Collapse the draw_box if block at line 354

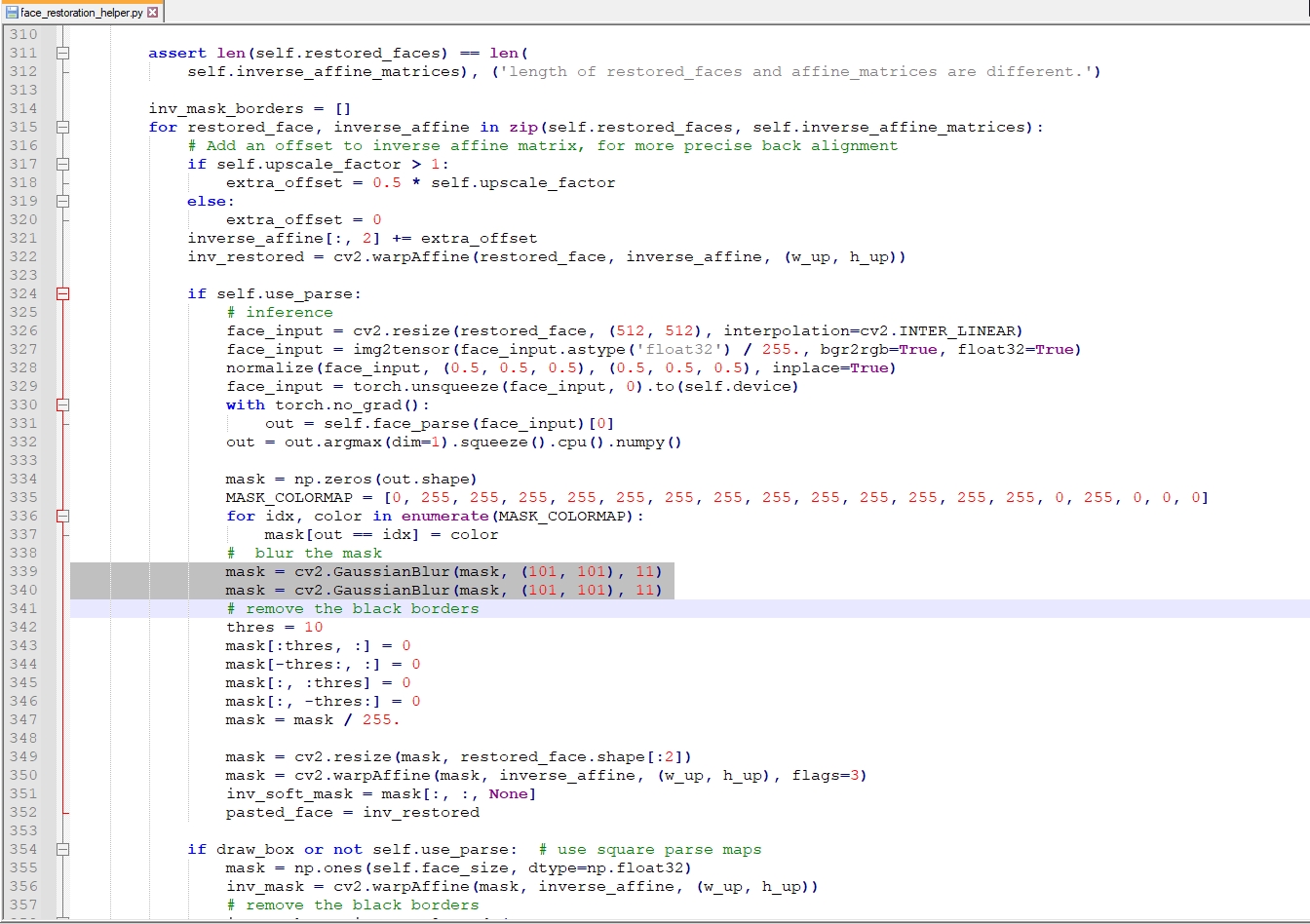pyautogui.click(x=62, y=850)
